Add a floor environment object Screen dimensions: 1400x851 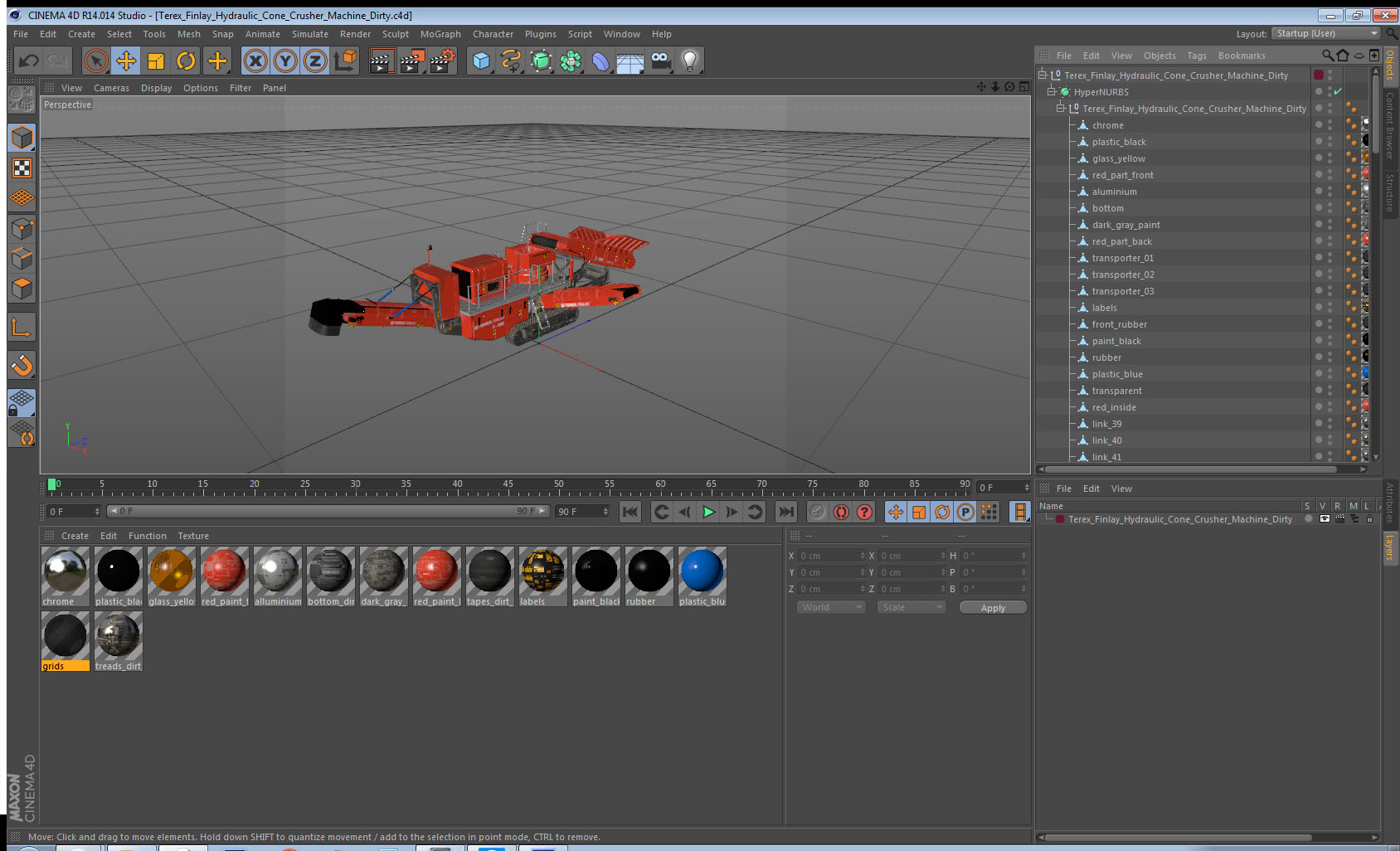630,61
